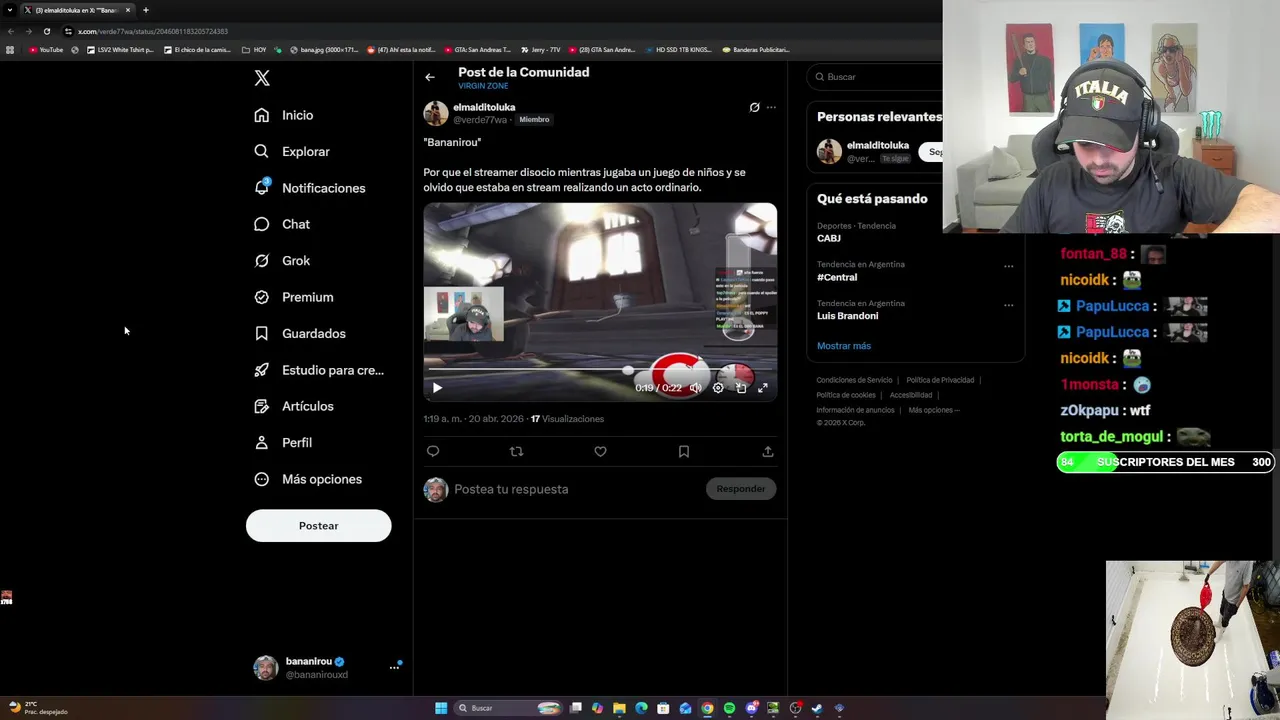The width and height of the screenshot is (1280, 720).
Task: Click the Buscar search box on X
Action: coord(875,77)
